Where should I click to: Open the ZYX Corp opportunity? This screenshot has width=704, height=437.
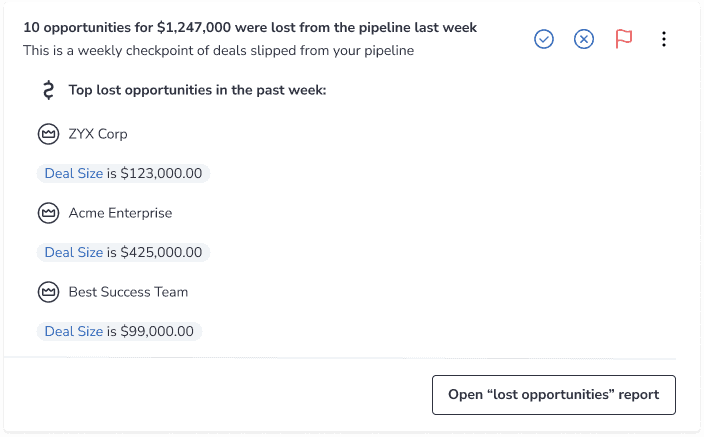click(x=98, y=134)
